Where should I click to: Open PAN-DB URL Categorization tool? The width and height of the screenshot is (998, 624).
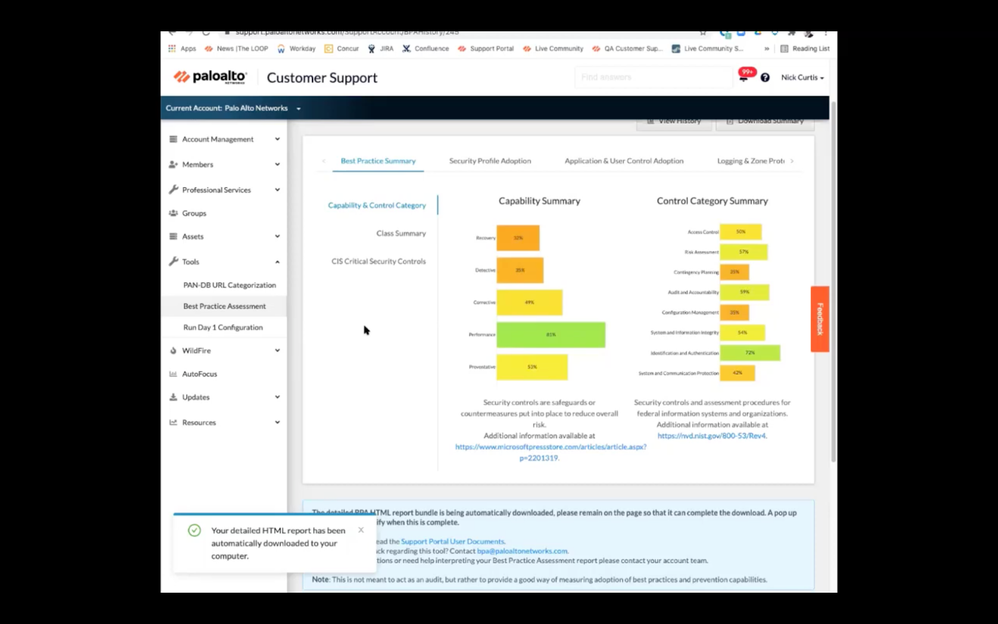click(230, 285)
